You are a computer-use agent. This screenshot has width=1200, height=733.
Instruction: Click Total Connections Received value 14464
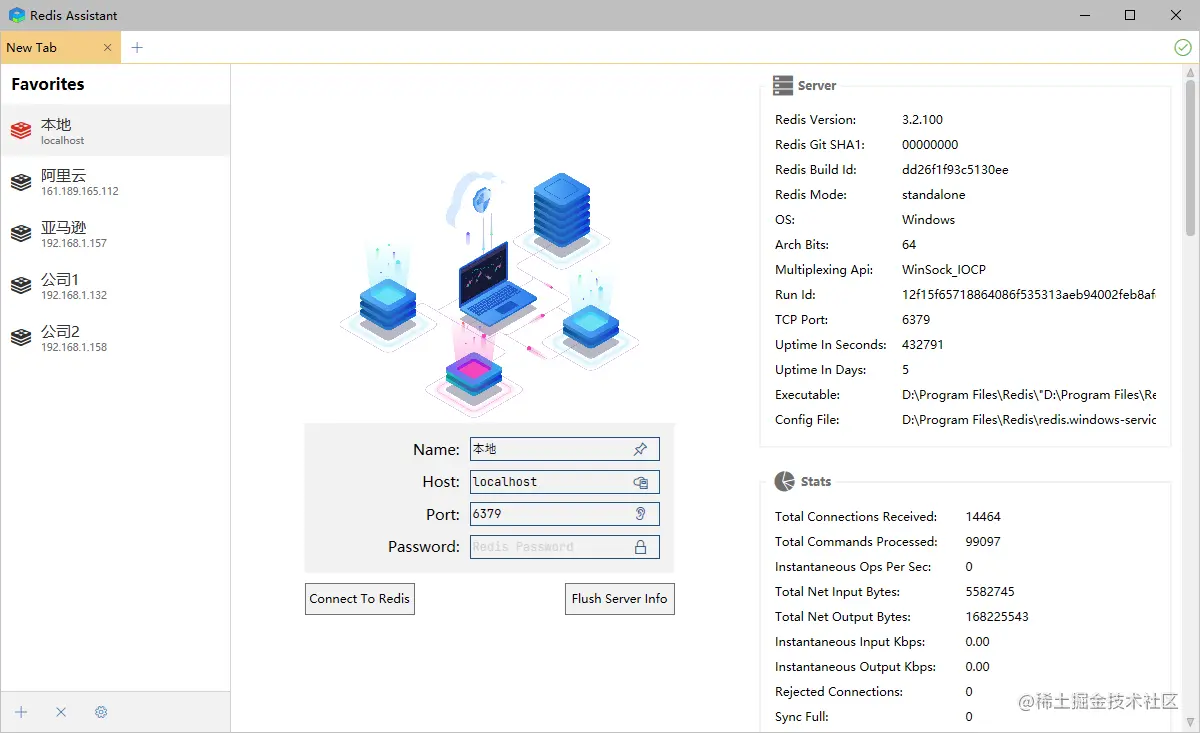(983, 517)
